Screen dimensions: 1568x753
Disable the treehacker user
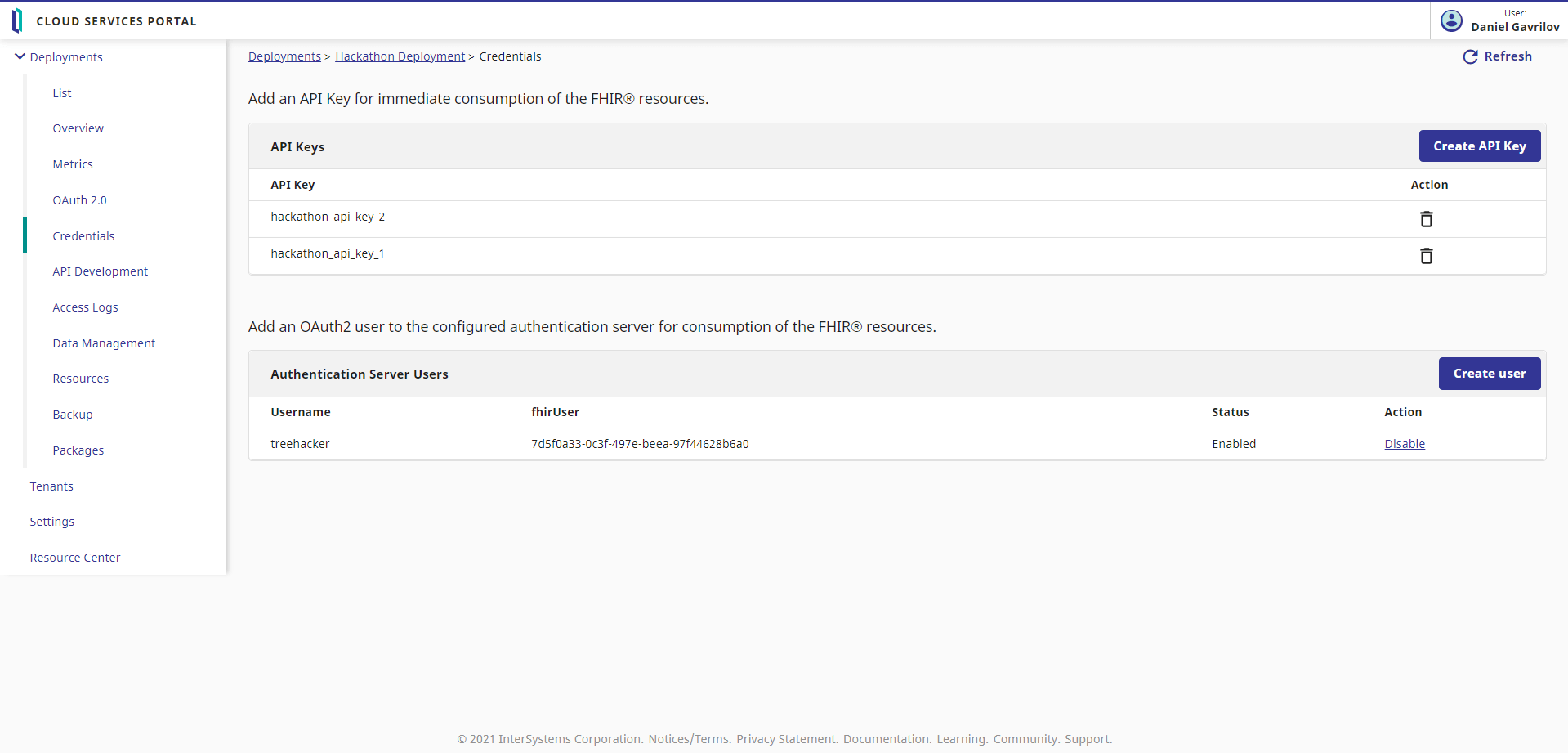pos(1404,444)
